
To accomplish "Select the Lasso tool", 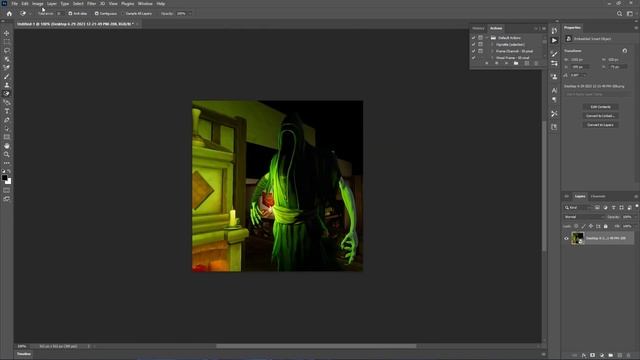I will (x=7, y=51).
